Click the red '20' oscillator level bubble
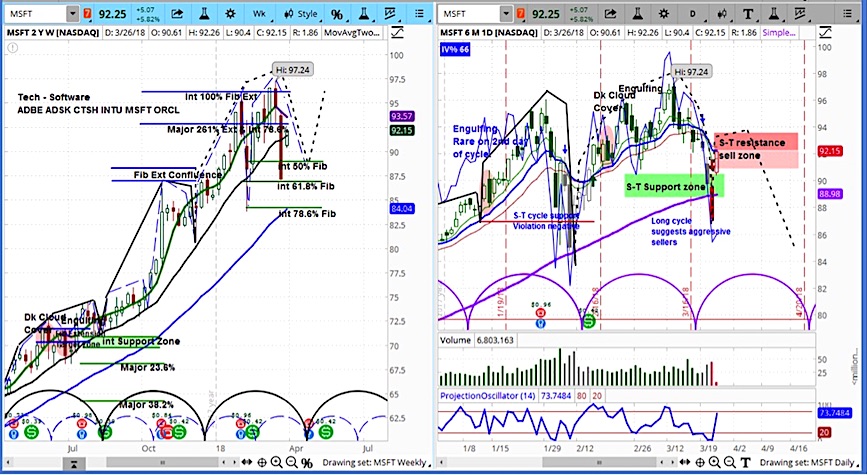 coord(824,433)
